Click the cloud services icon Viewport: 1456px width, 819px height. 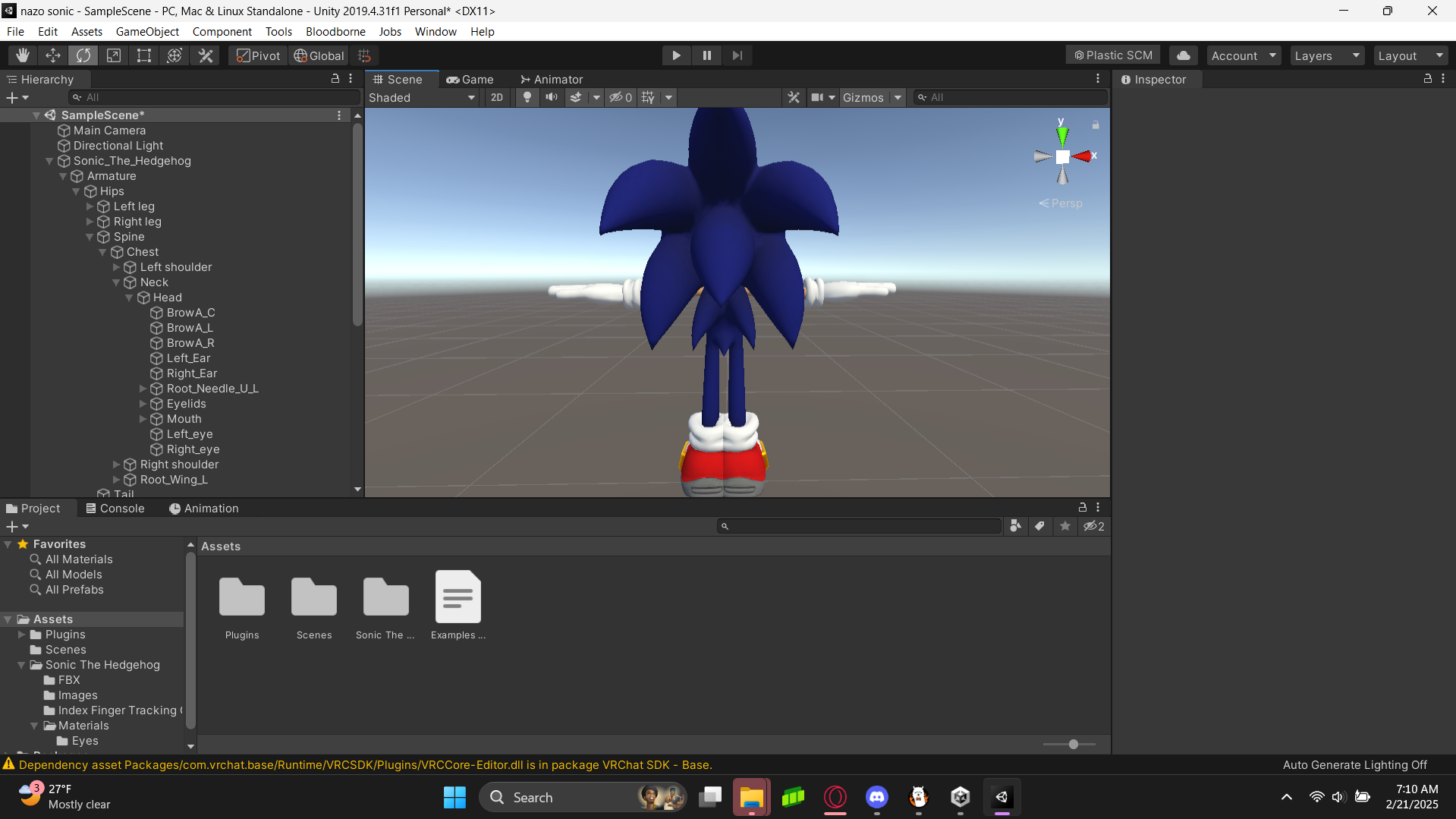[x=1183, y=55]
